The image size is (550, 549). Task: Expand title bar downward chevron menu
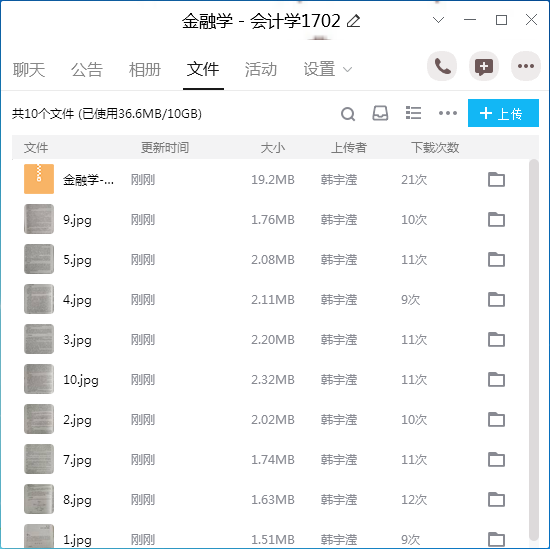tap(438, 20)
